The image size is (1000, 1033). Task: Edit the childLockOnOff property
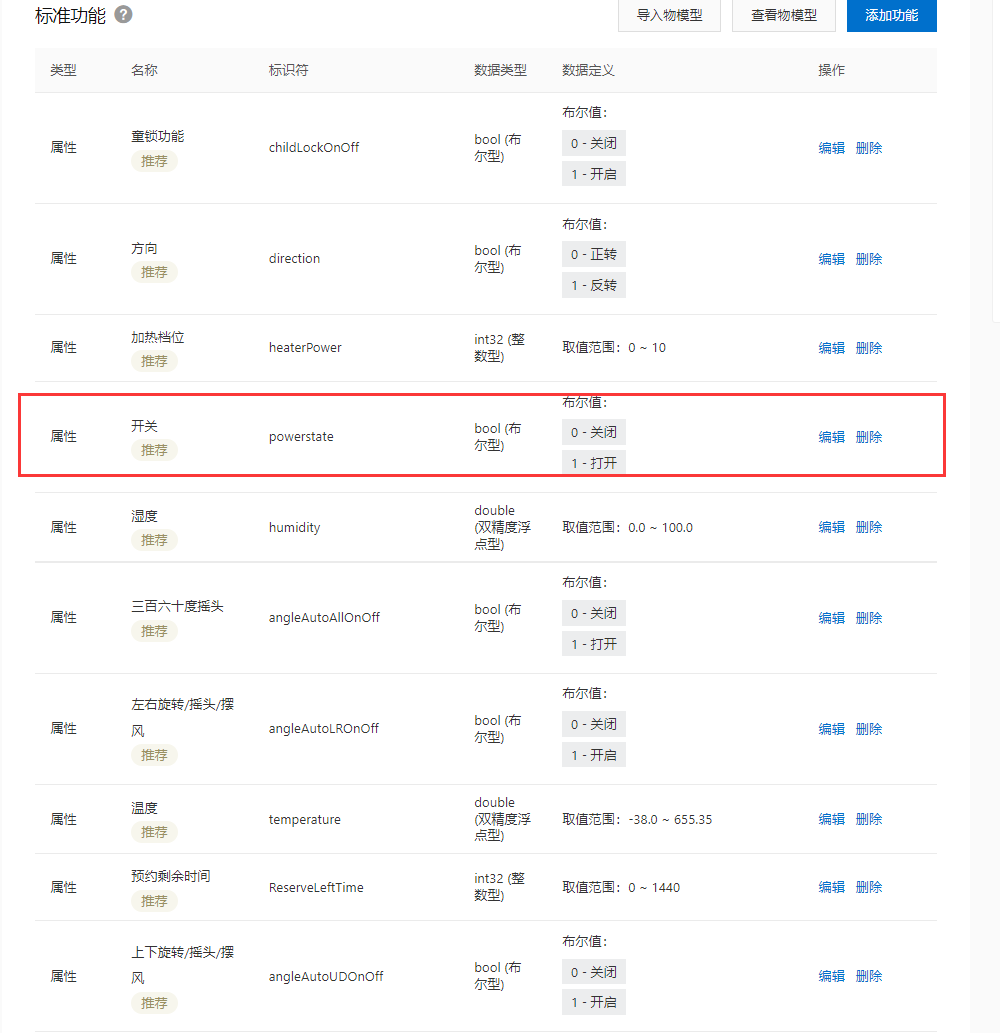(x=831, y=148)
